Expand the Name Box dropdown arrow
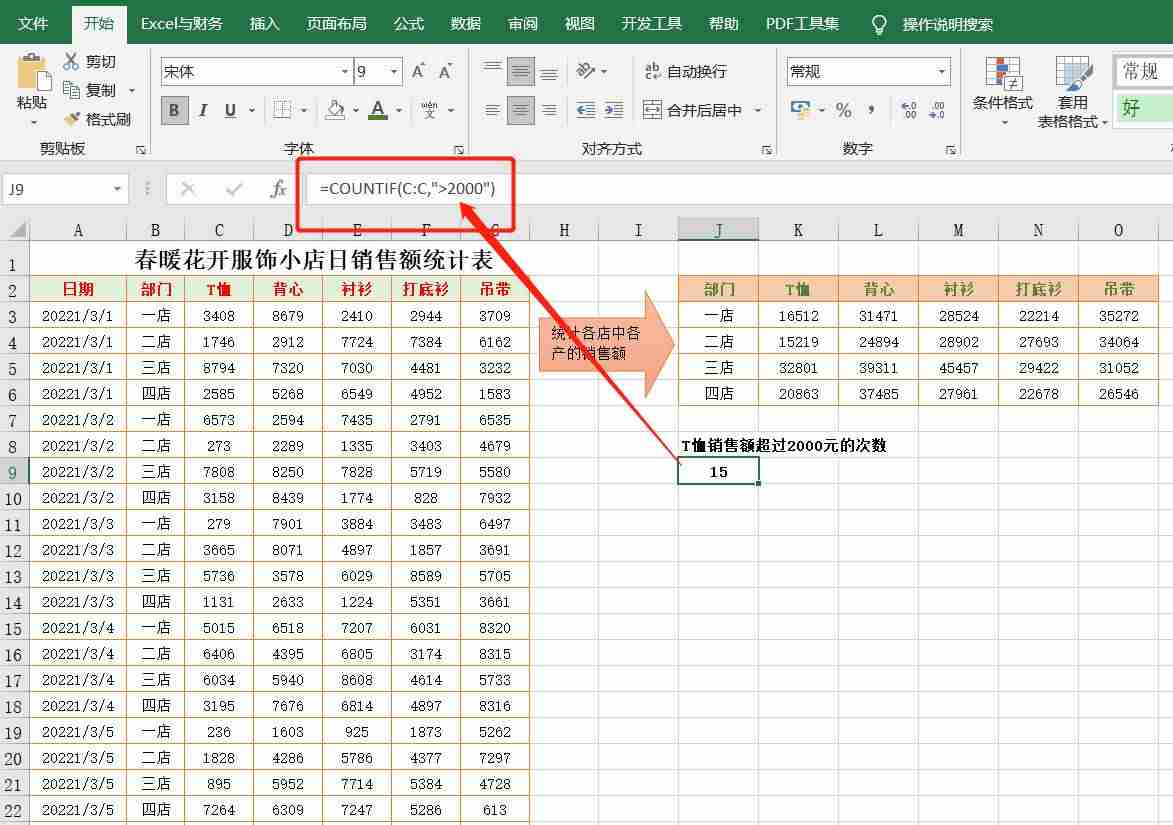This screenshot has height=825, width=1173. [117, 189]
